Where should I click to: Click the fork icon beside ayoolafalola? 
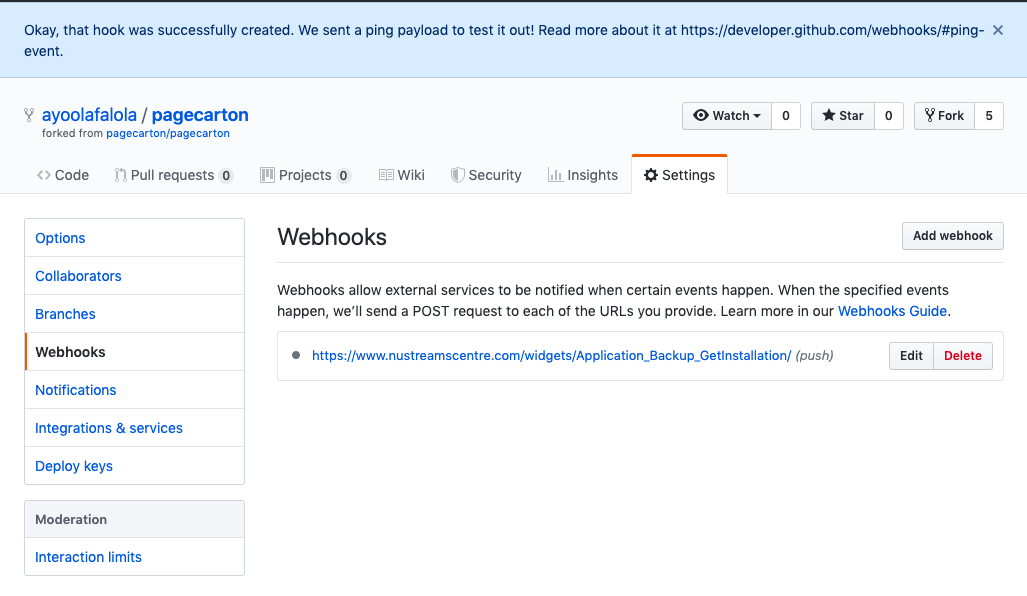pyautogui.click(x=29, y=115)
